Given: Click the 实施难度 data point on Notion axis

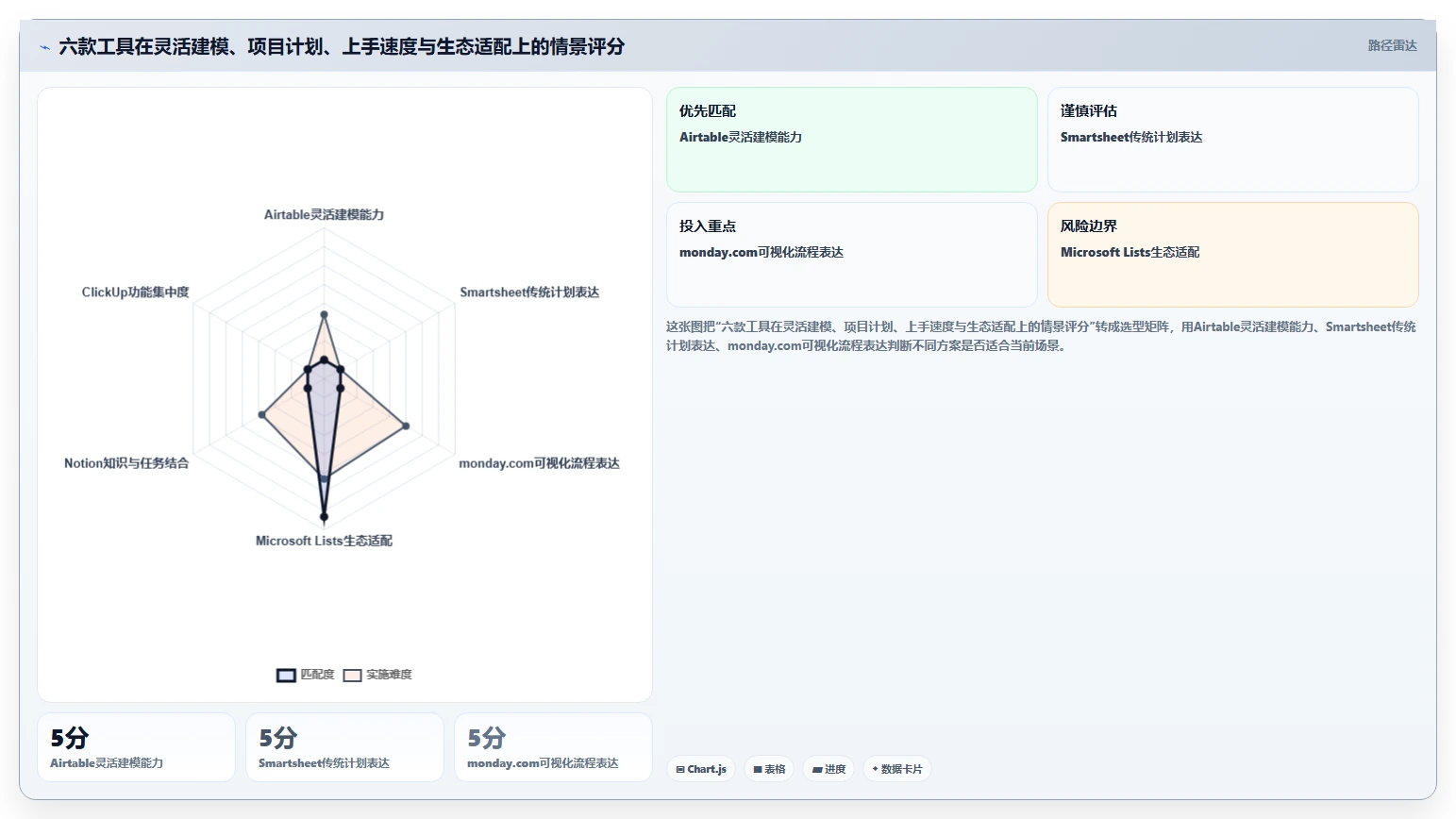Looking at the screenshot, I should [261, 414].
